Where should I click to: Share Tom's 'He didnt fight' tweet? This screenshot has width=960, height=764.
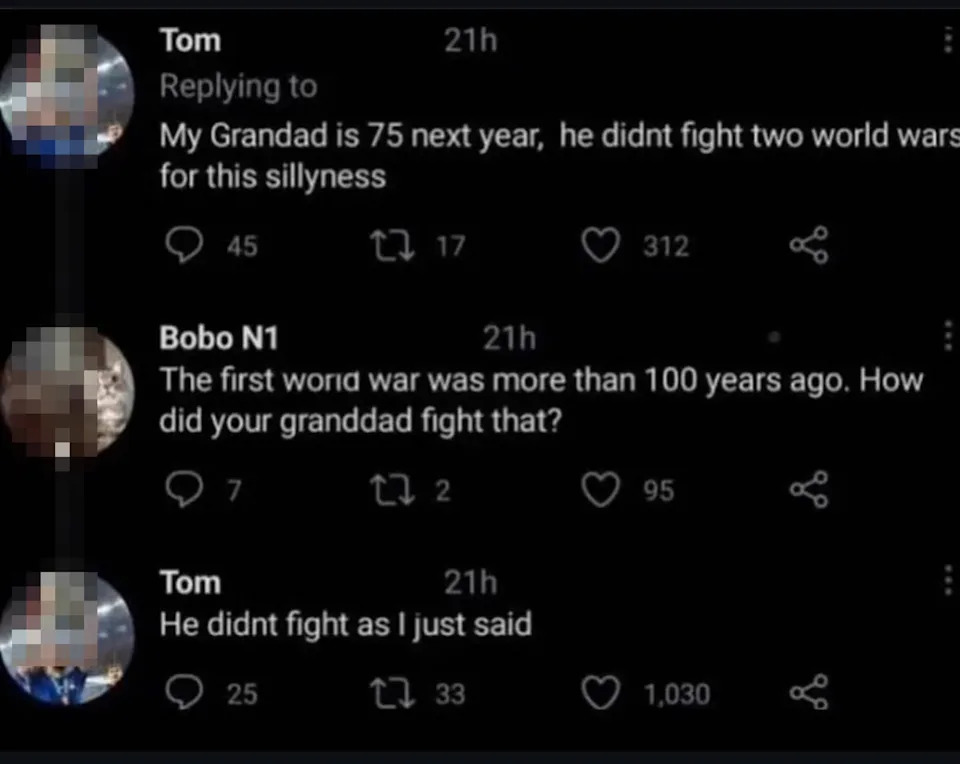tap(808, 693)
